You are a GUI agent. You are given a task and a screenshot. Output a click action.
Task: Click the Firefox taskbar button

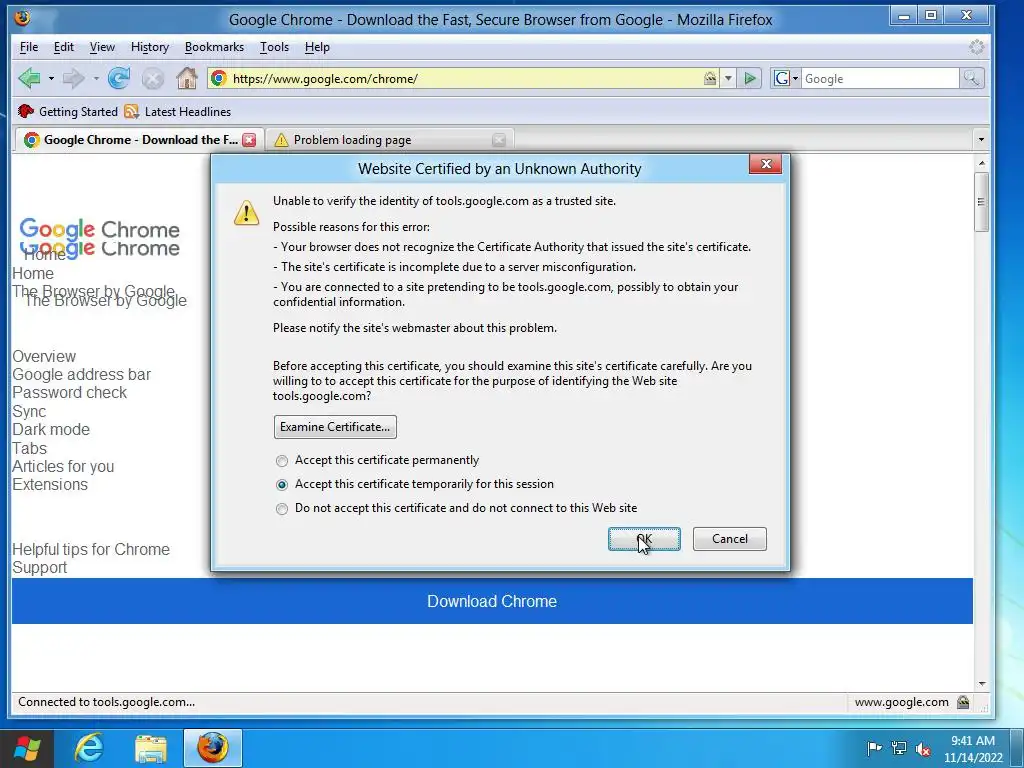(213, 748)
